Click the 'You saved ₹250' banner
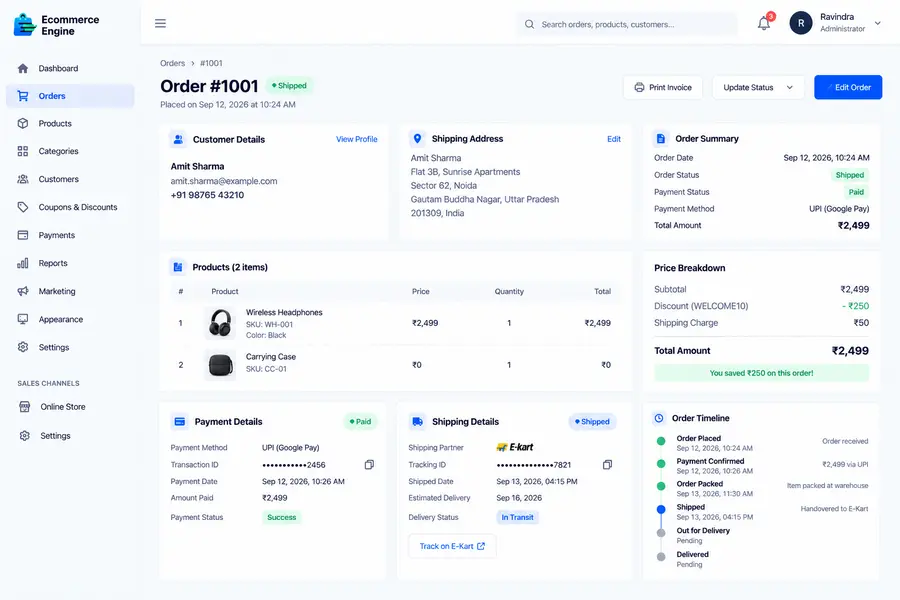Image resolution: width=900 pixels, height=600 pixels. coord(761,373)
